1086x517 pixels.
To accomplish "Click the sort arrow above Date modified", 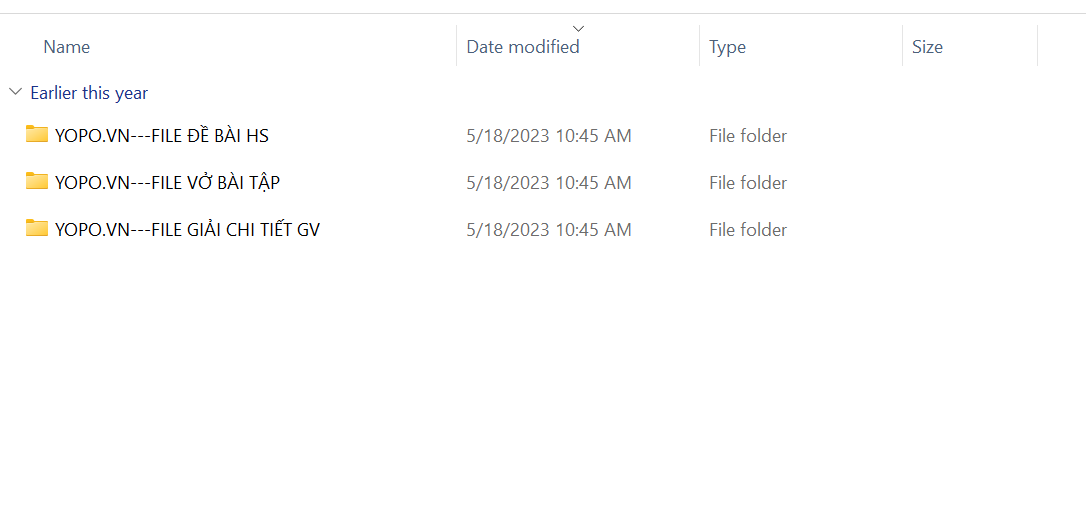I will [x=578, y=28].
